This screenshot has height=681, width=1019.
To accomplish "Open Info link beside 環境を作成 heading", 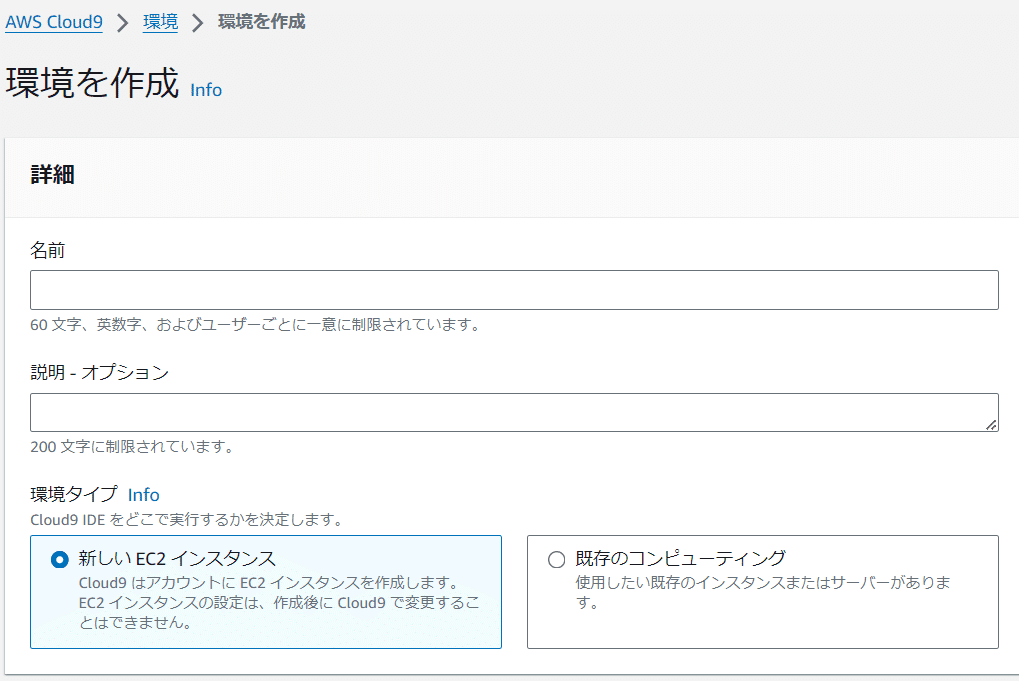I will coord(206,90).
